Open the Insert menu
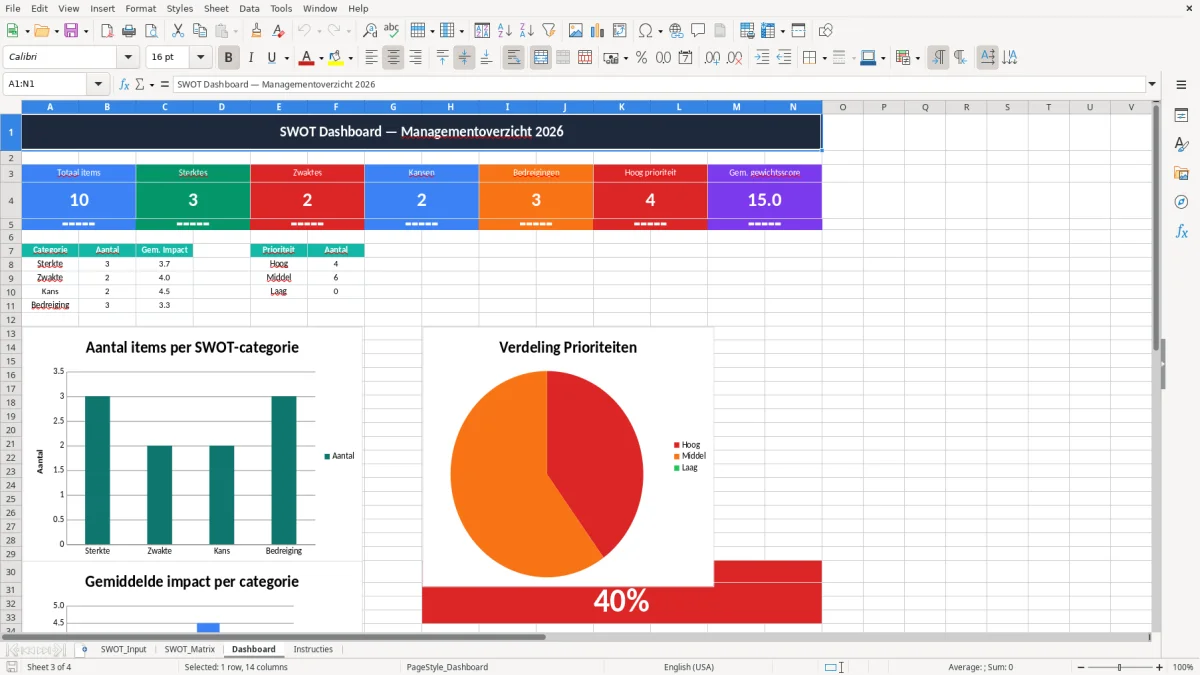The width and height of the screenshot is (1200, 675). (102, 8)
